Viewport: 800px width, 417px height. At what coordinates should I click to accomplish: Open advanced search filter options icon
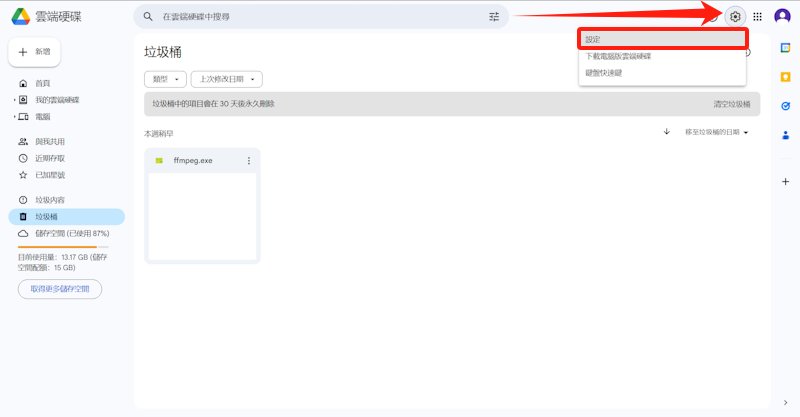[494, 17]
